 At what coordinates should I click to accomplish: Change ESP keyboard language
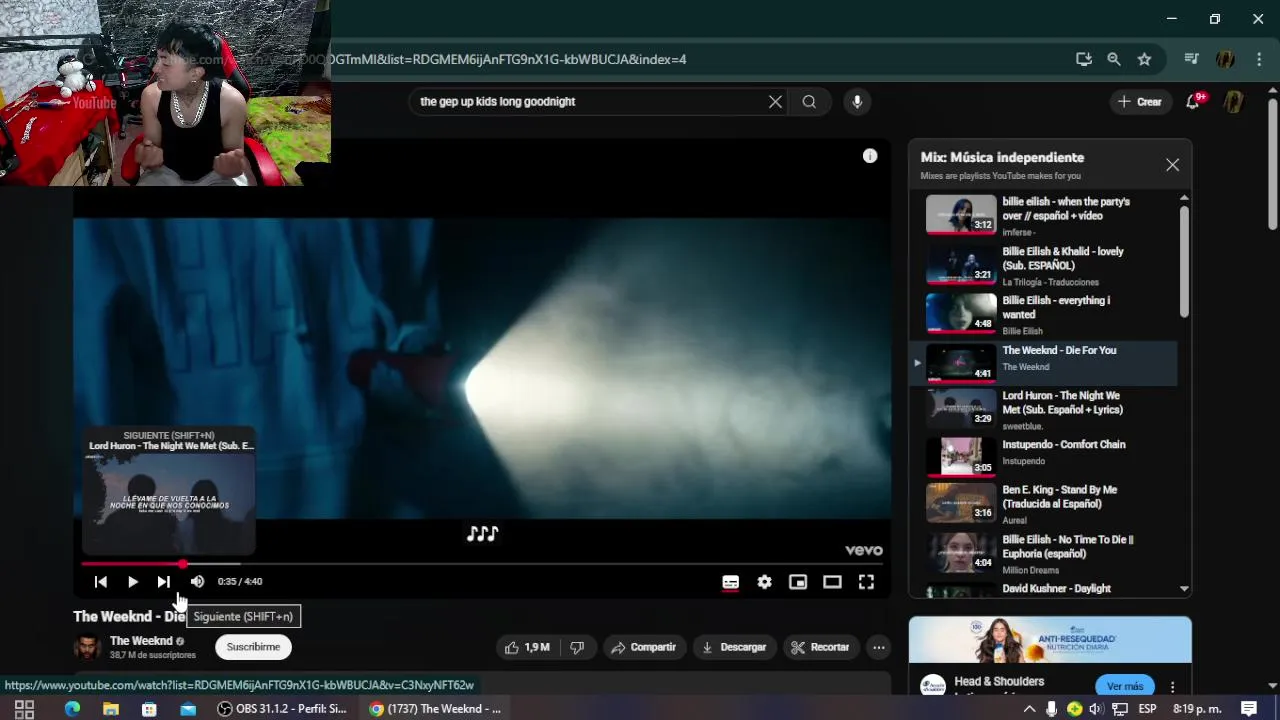coord(1147,709)
